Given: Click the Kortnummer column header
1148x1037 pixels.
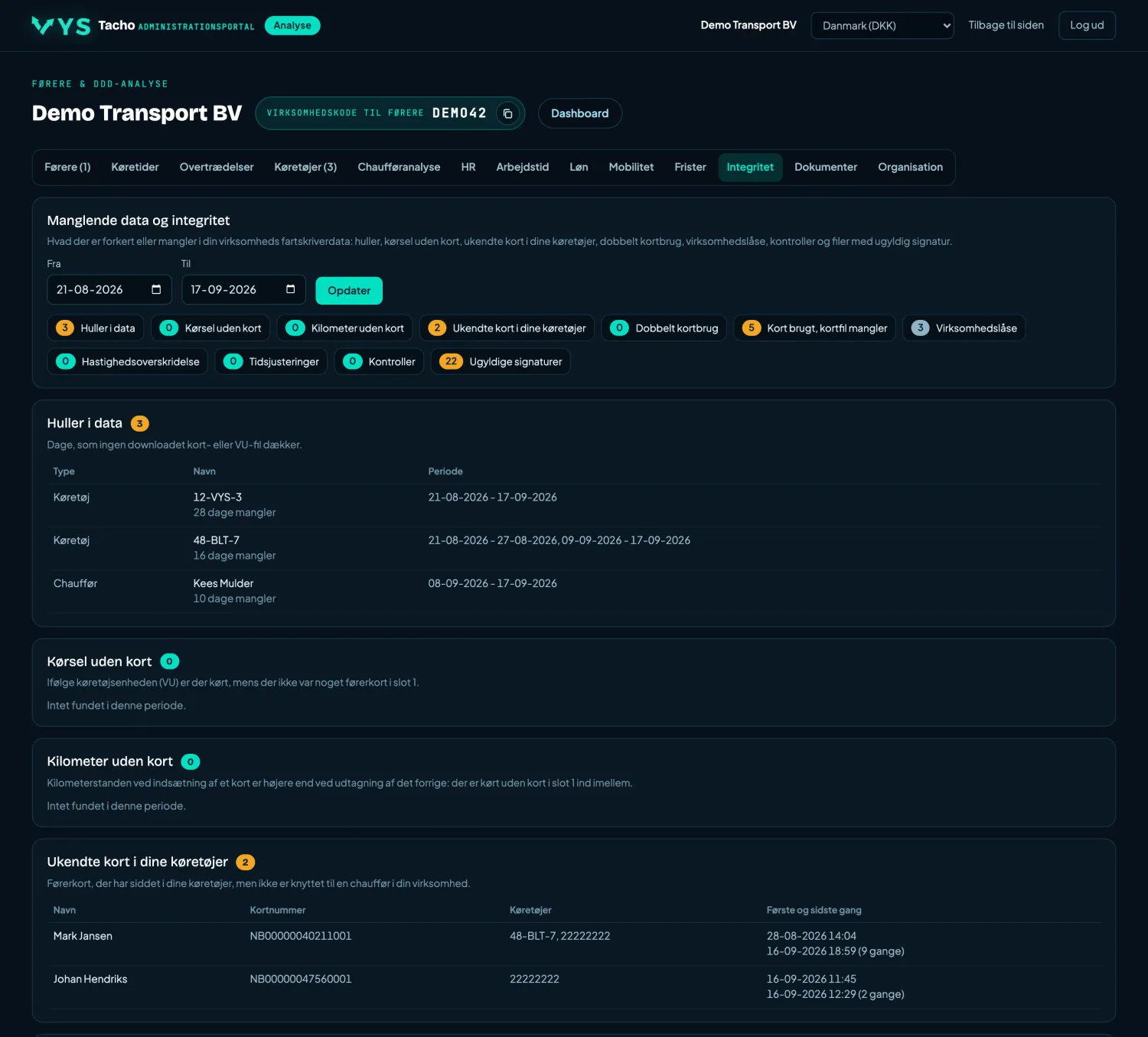Looking at the screenshot, I should tap(278, 910).
